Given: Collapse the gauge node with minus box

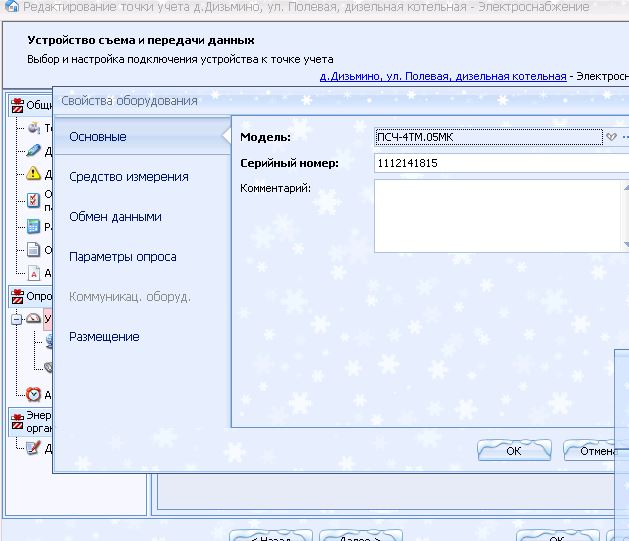Looking at the screenshot, I should pos(16,319).
